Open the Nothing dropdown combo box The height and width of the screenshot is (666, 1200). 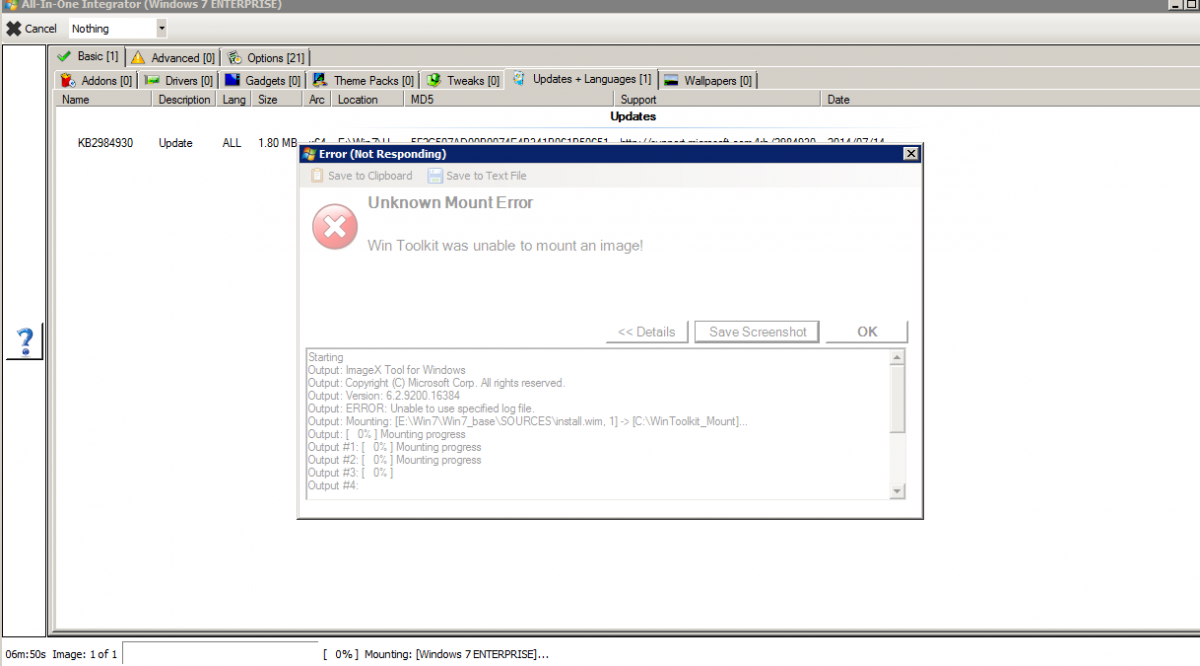[x=118, y=28]
